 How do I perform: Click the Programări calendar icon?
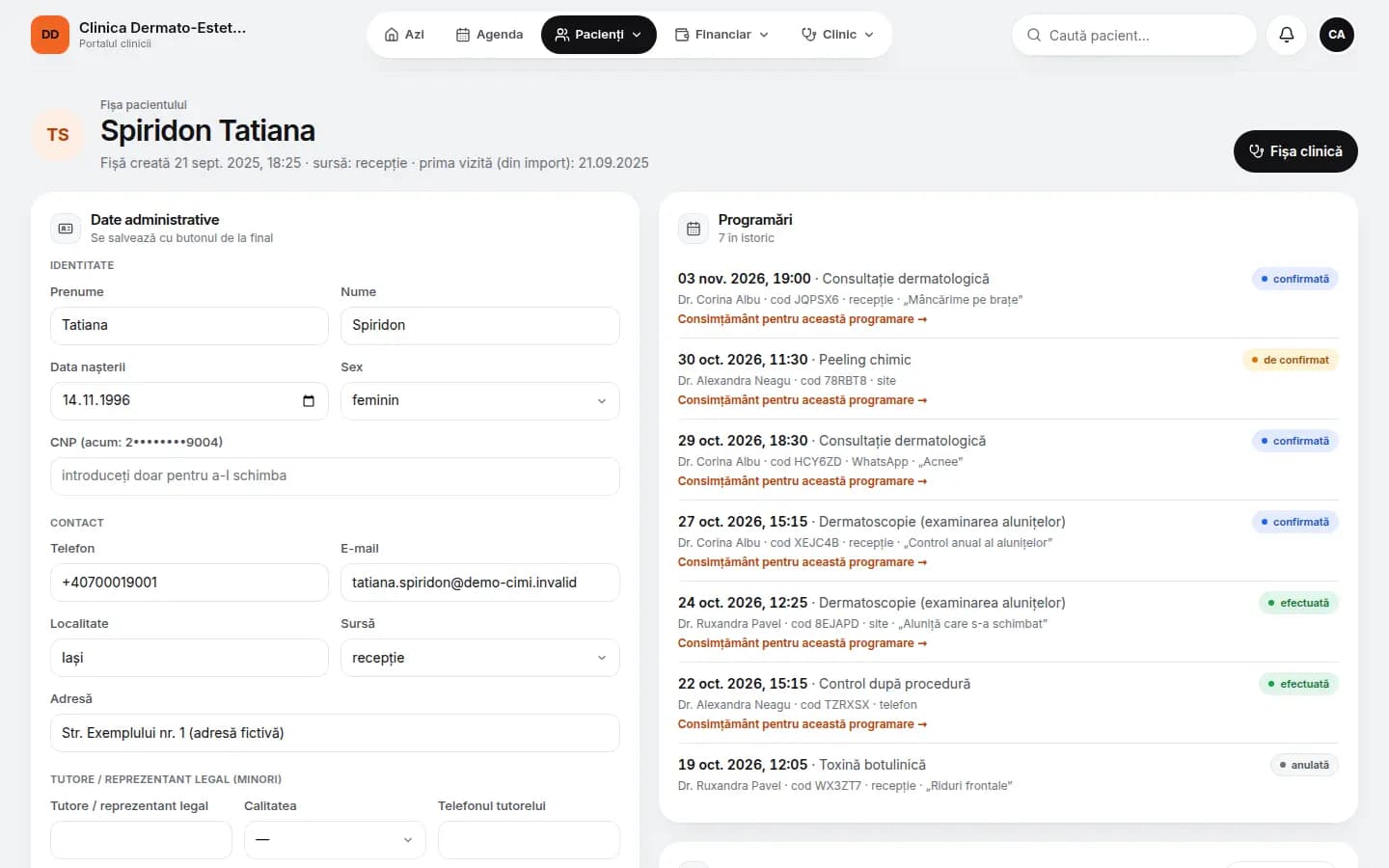[694, 229]
